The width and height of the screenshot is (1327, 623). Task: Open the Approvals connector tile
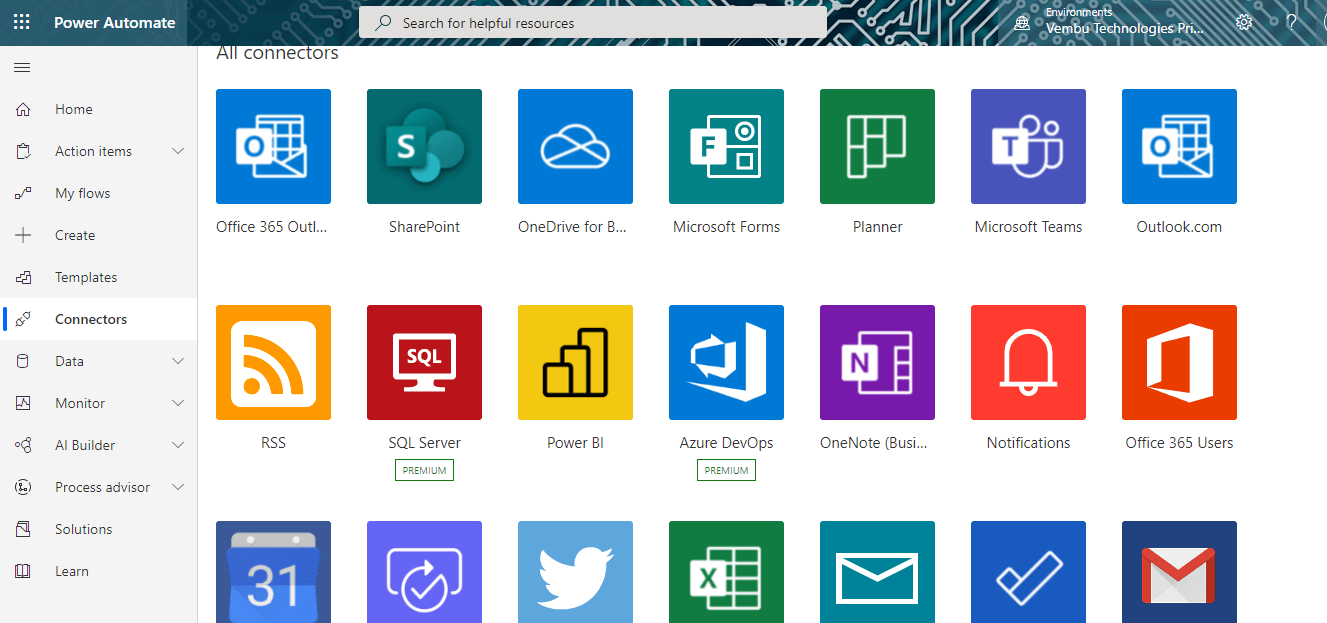click(x=424, y=572)
